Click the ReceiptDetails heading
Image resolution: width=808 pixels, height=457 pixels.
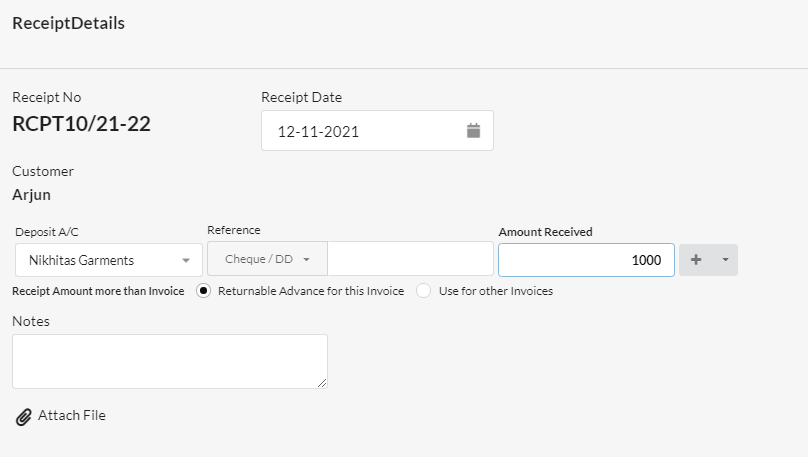[69, 23]
